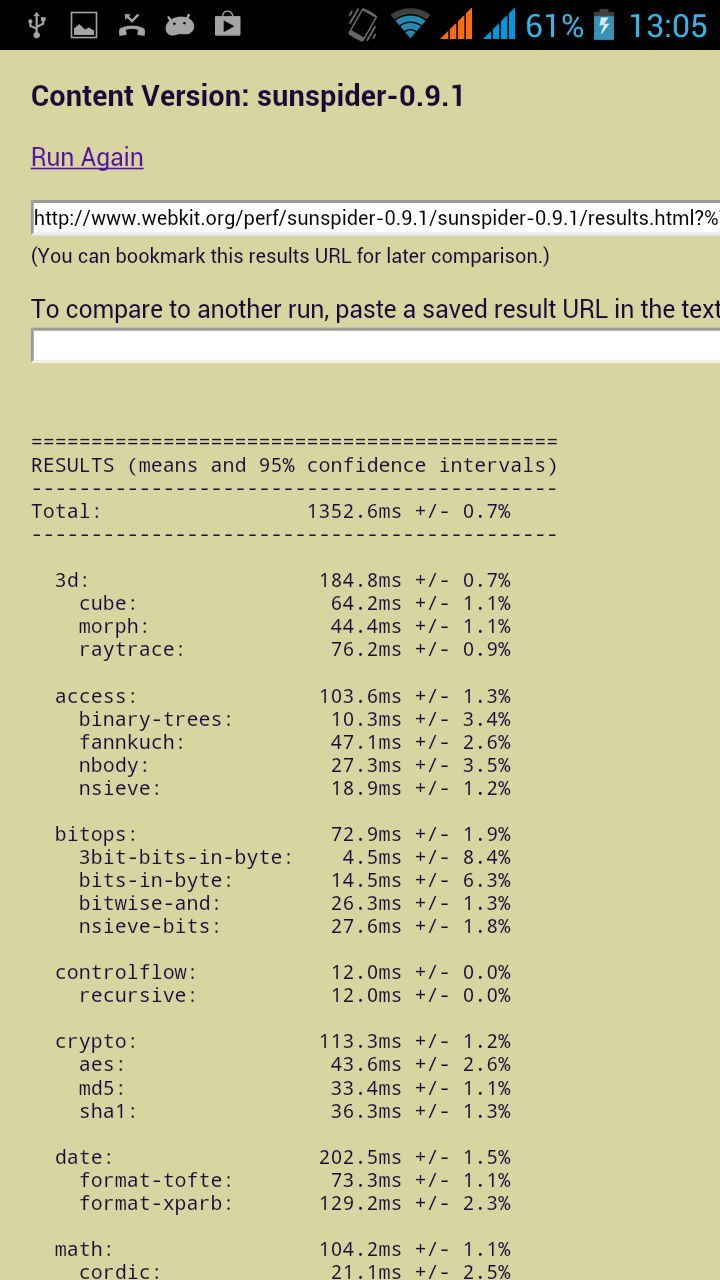Tap the vibrate mode phone icon
720x1280 pixels.
362,25
